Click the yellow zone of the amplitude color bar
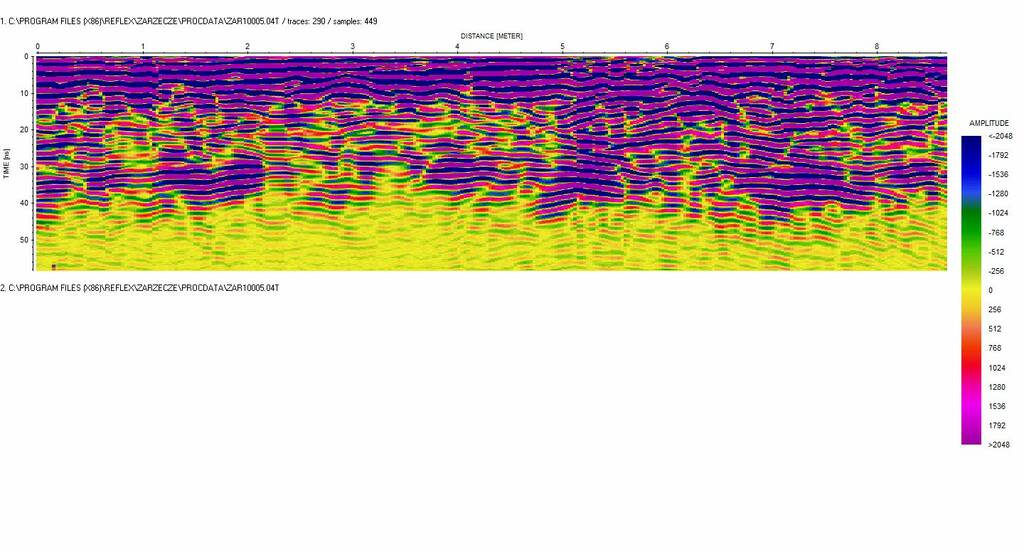This screenshot has width=1024, height=552. tap(971, 290)
